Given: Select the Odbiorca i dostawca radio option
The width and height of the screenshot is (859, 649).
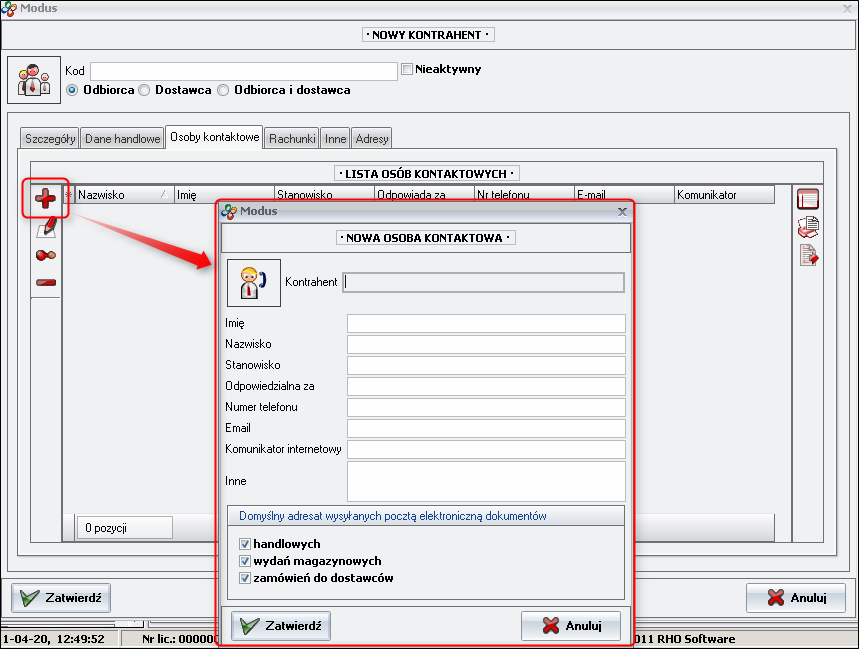Looking at the screenshot, I should tap(224, 90).
